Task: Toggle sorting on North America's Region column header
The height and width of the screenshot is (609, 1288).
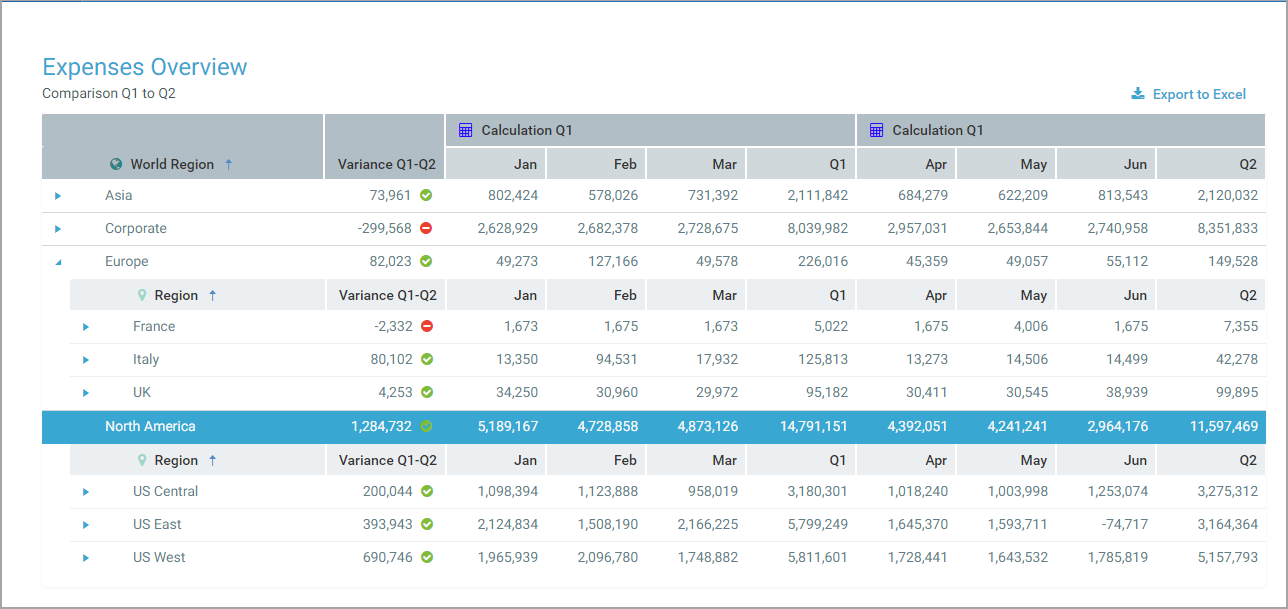Action: click(x=211, y=460)
